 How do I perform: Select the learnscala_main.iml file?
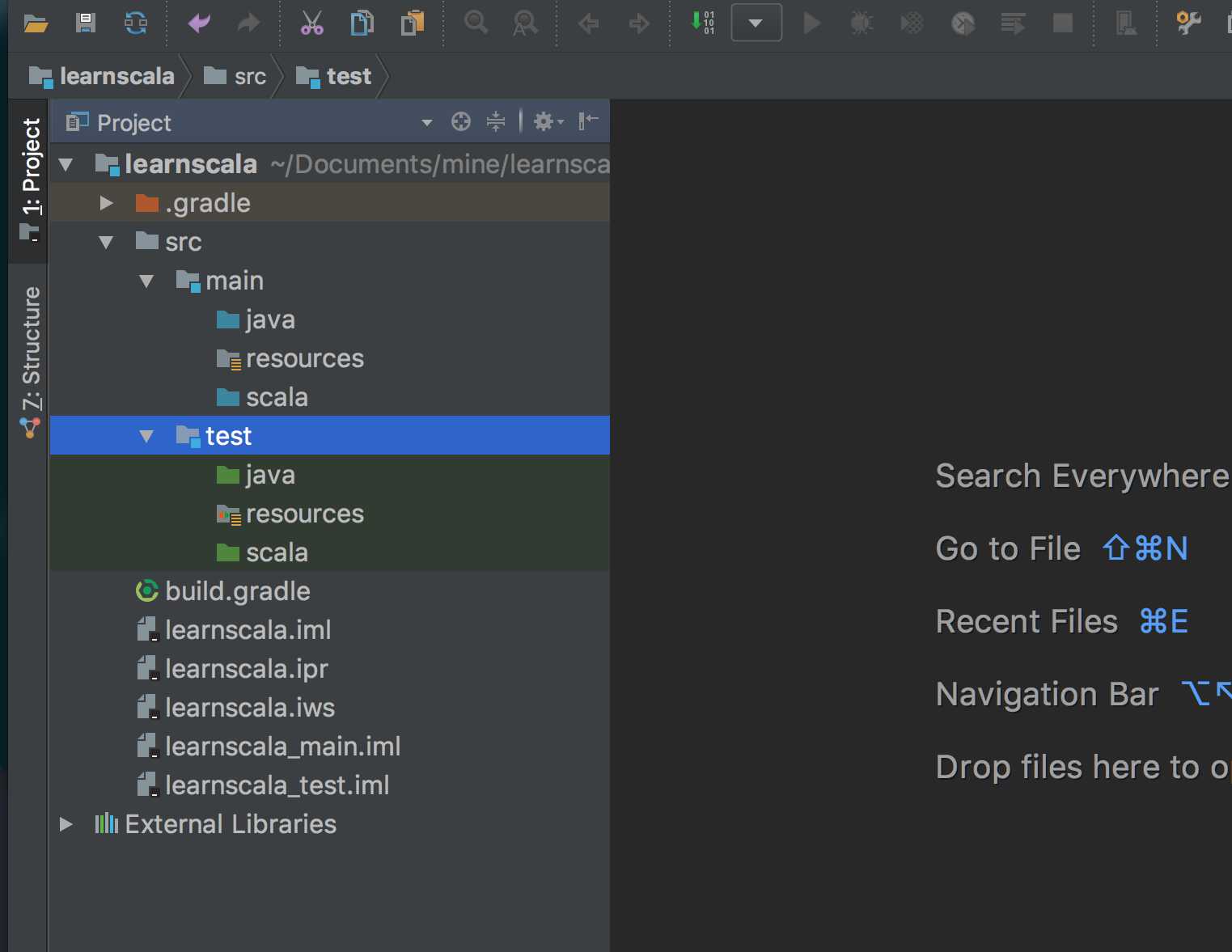coord(330,747)
